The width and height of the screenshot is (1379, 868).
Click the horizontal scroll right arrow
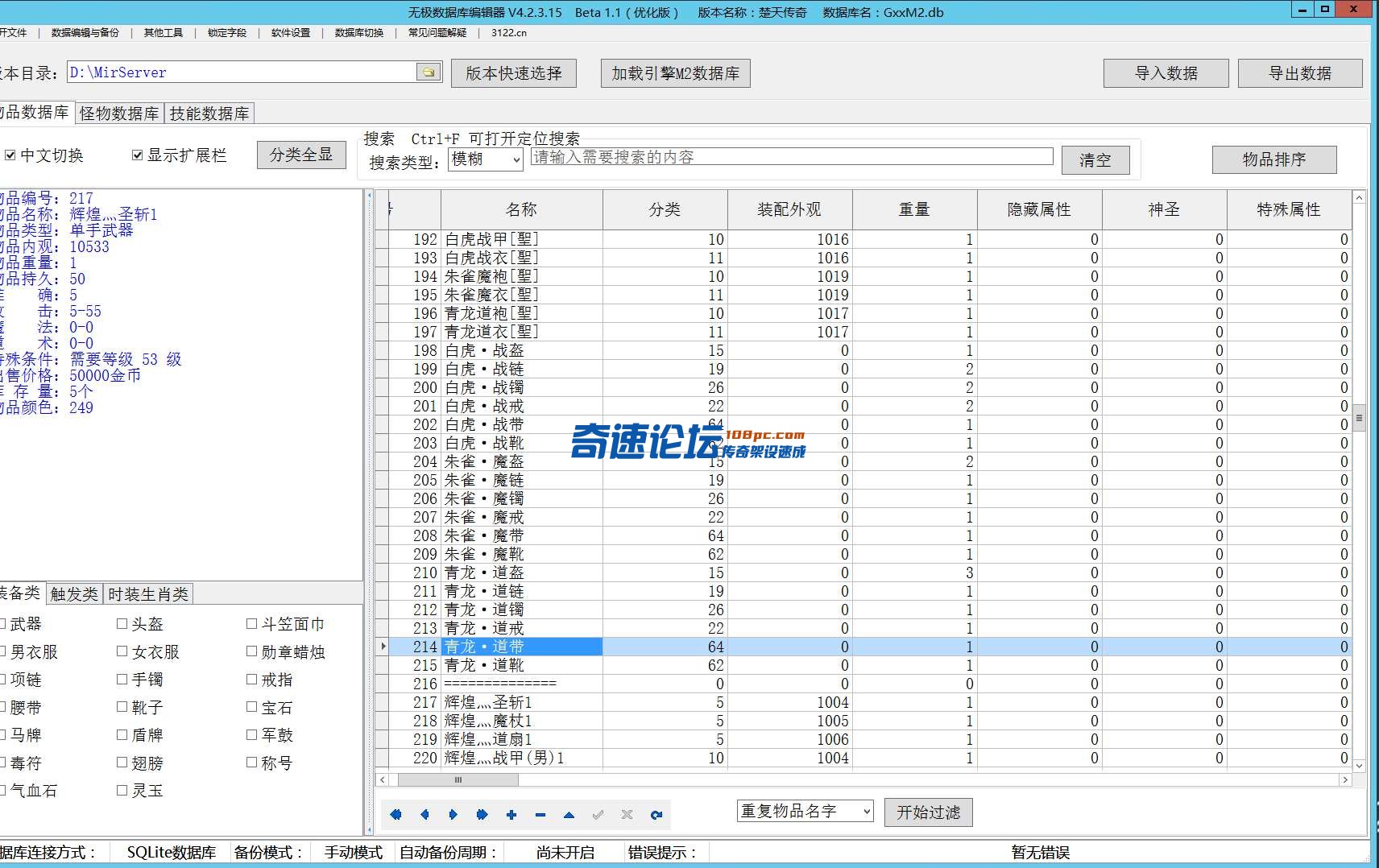[x=1344, y=779]
